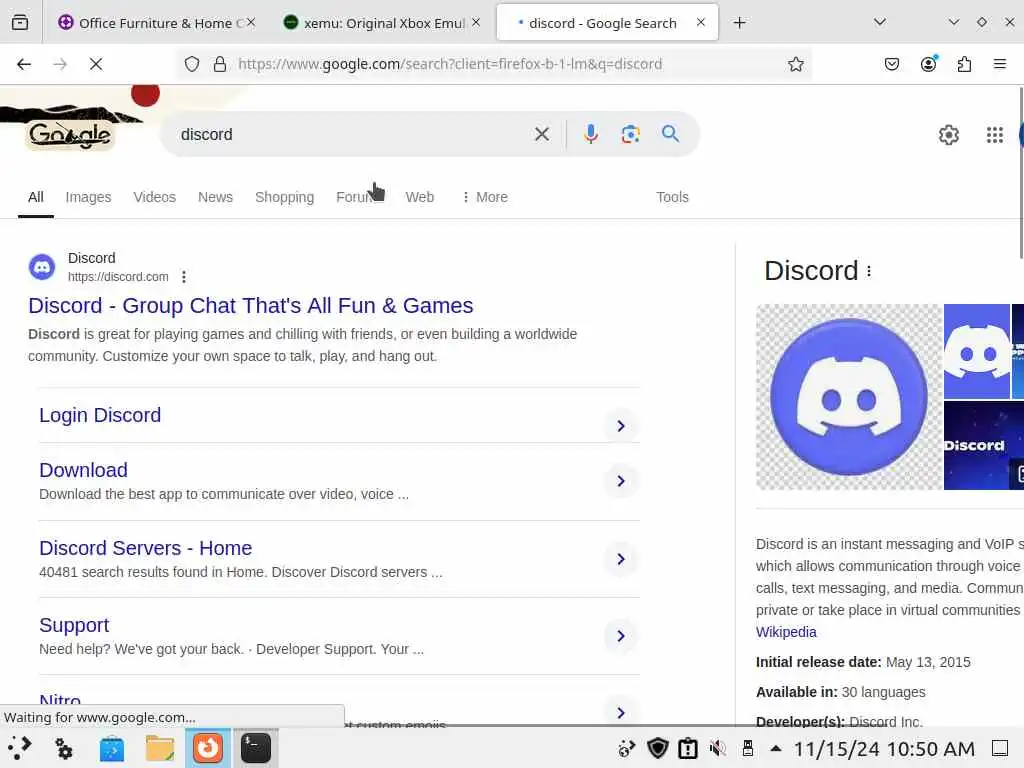Open Google apps grid
The height and width of the screenshot is (768, 1024).
coord(994,135)
